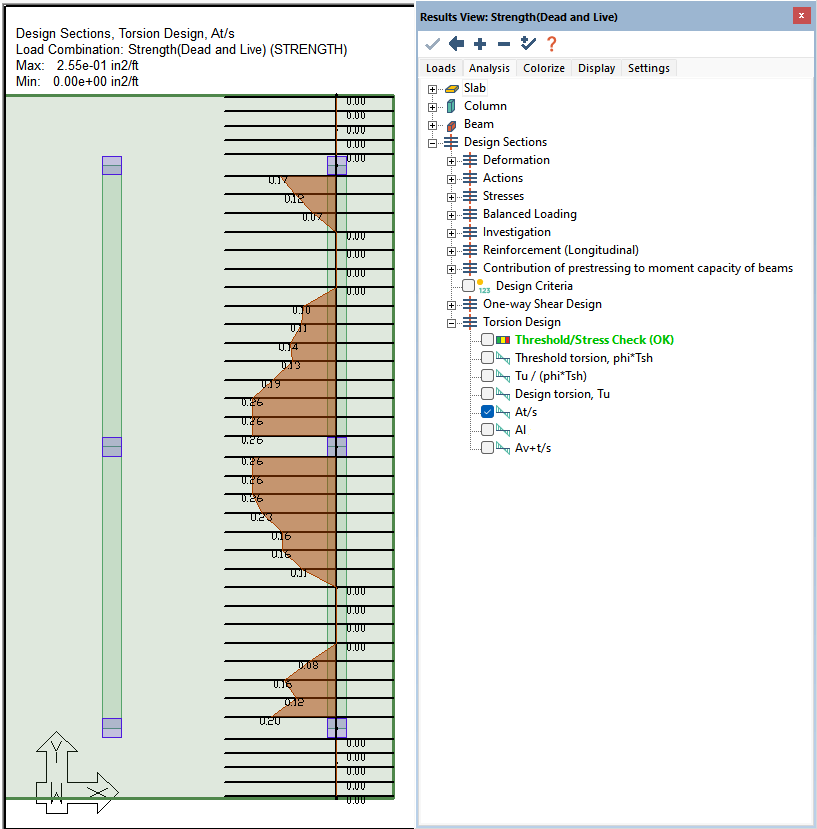Click the back arrow icon in toolbar
The height and width of the screenshot is (829, 817).
[456, 43]
